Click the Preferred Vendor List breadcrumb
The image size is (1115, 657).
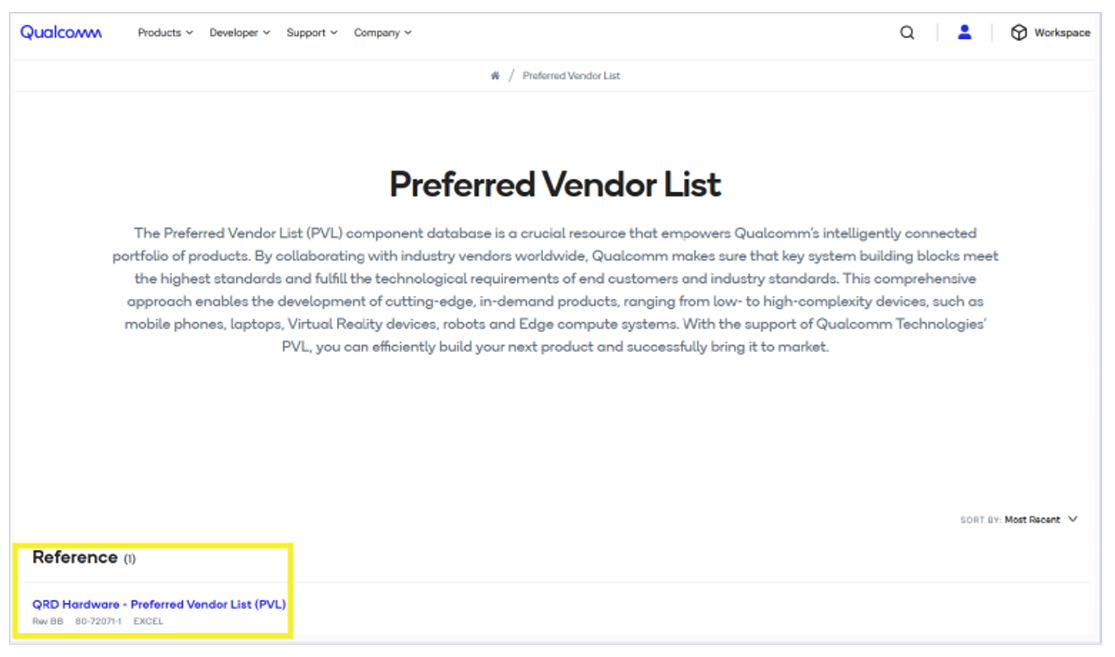(x=571, y=75)
